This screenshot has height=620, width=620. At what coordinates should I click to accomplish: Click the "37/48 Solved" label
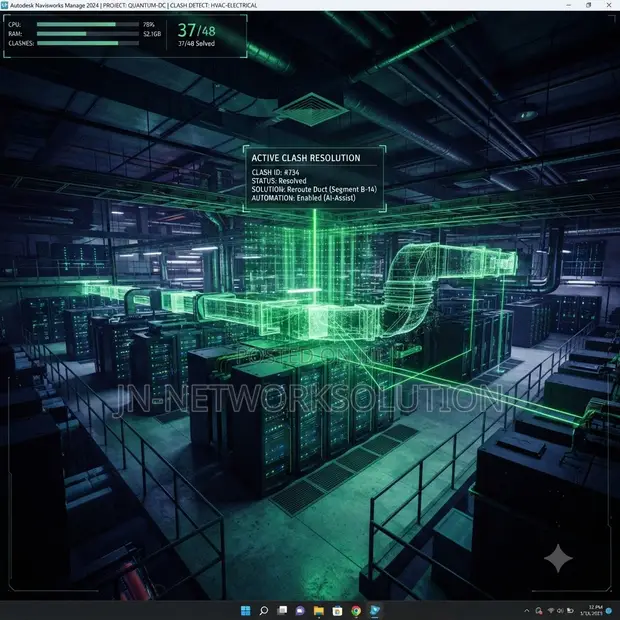click(x=197, y=43)
